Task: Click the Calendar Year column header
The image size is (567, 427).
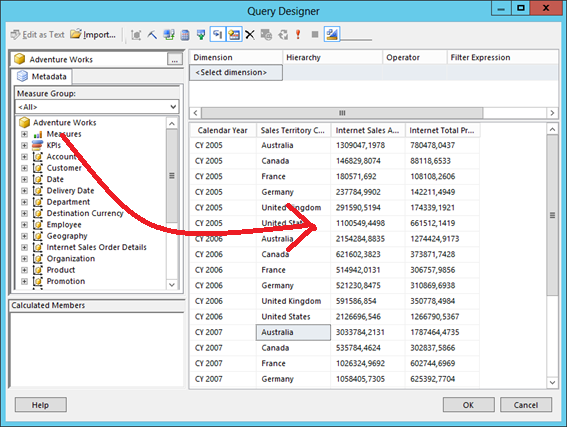Action: point(223,130)
